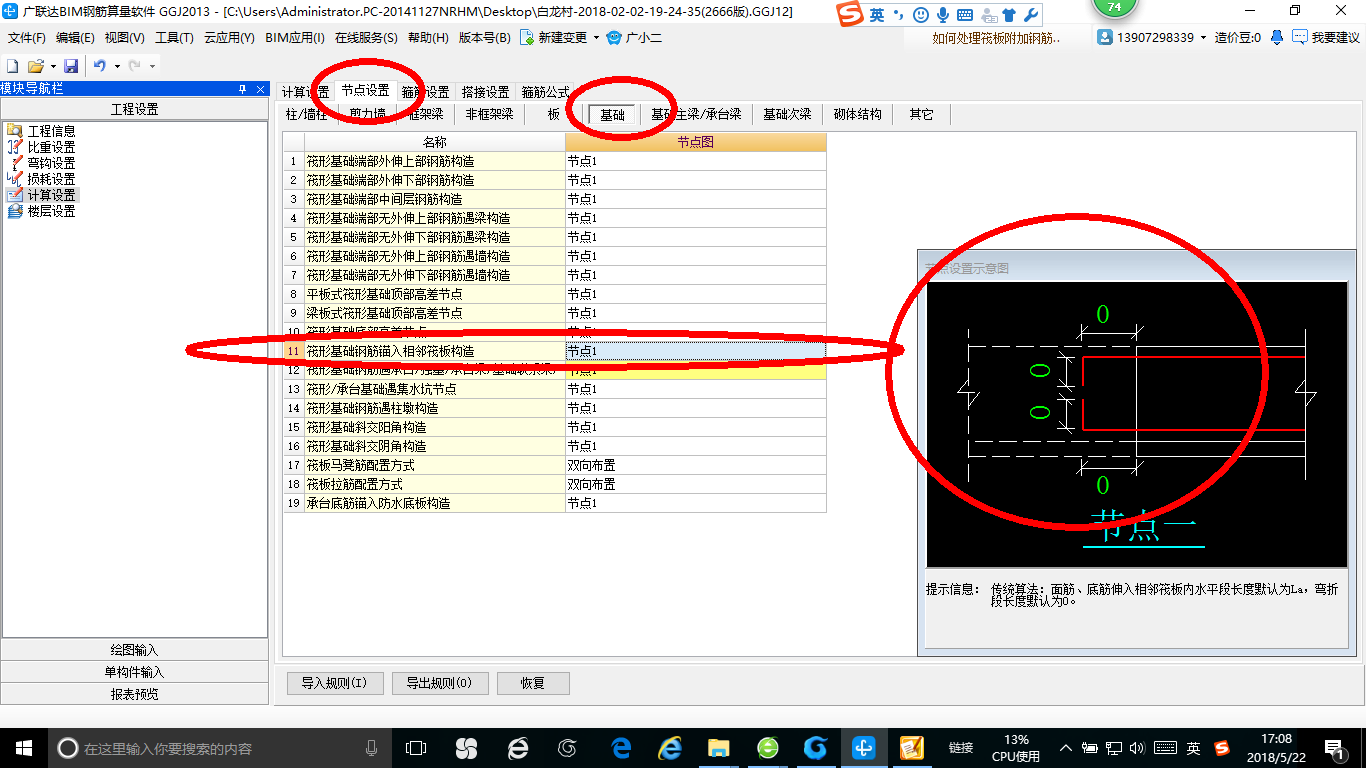
Task: Switch to the 其它 sub-tab
Action: [922, 114]
